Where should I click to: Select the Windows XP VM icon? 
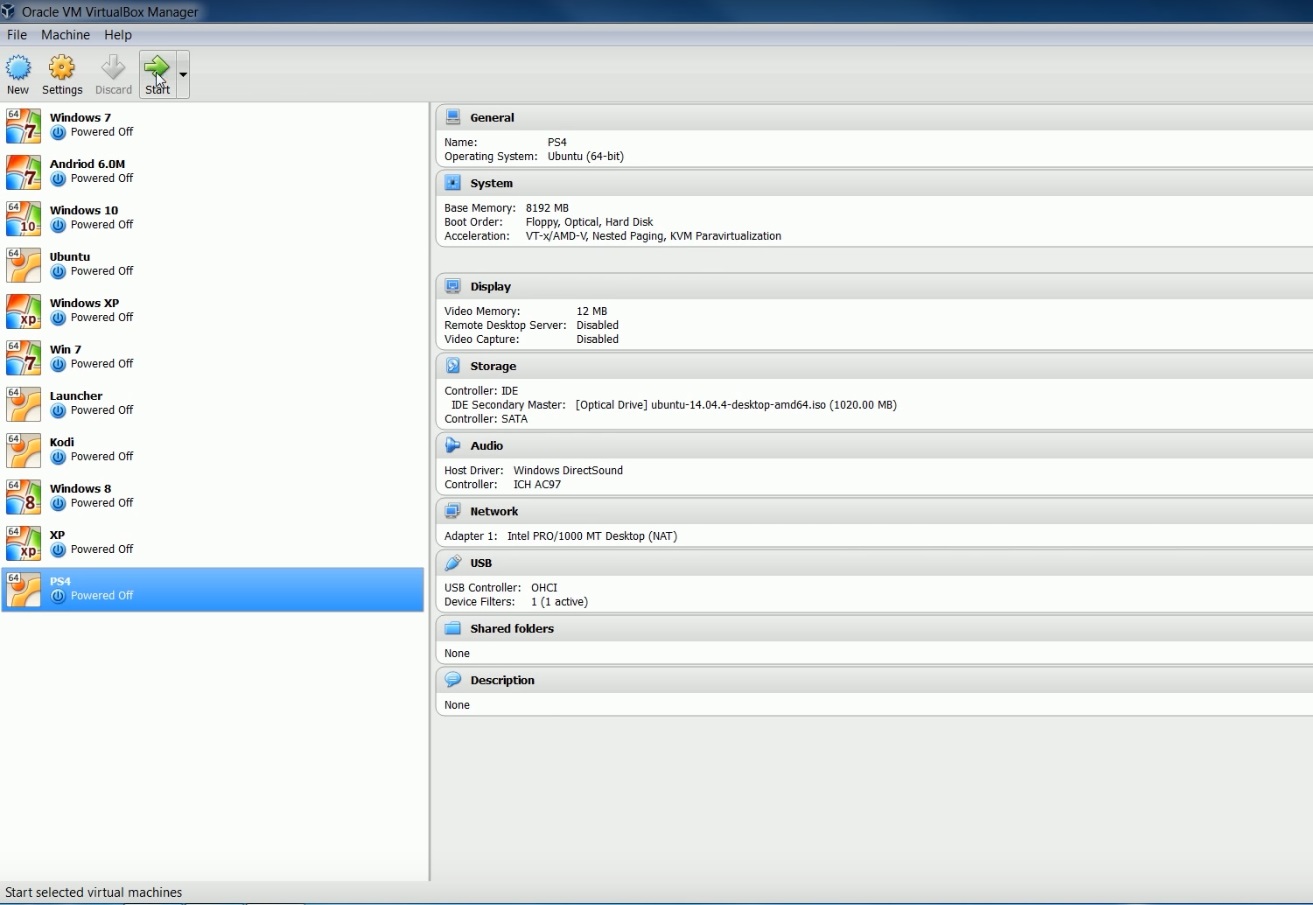pyautogui.click(x=23, y=311)
